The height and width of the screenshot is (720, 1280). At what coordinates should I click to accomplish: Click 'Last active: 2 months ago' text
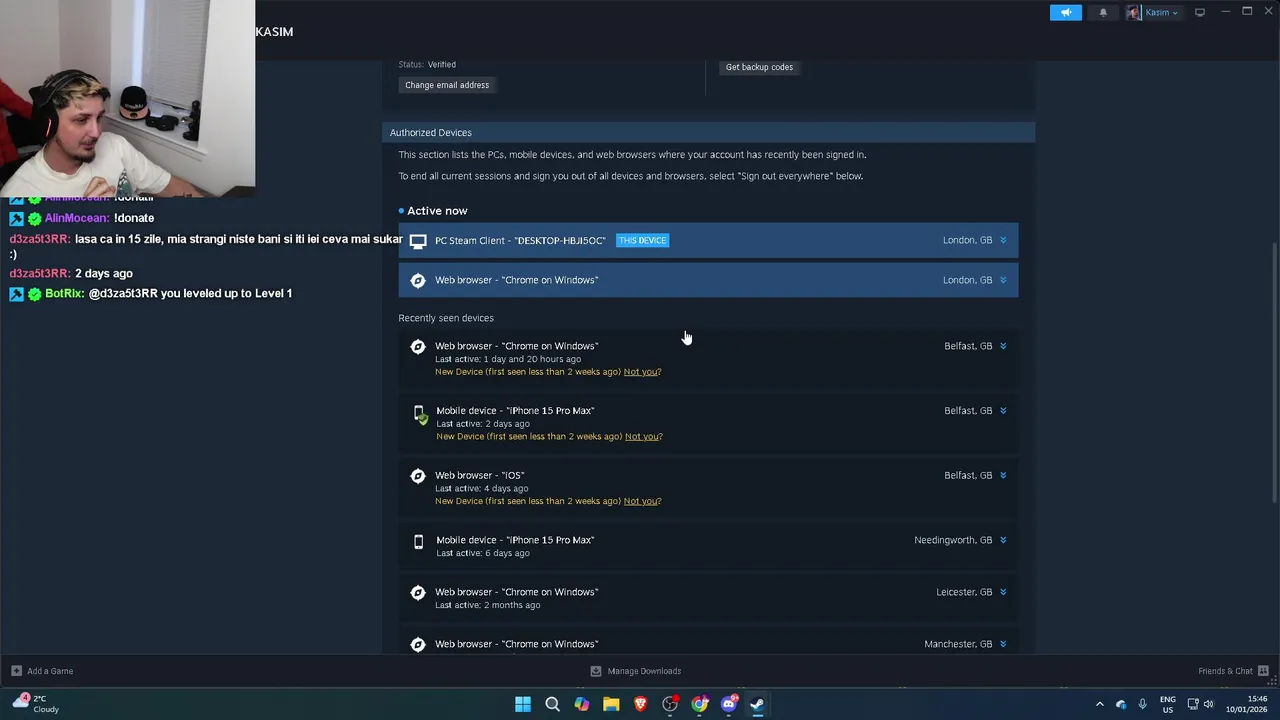487,605
